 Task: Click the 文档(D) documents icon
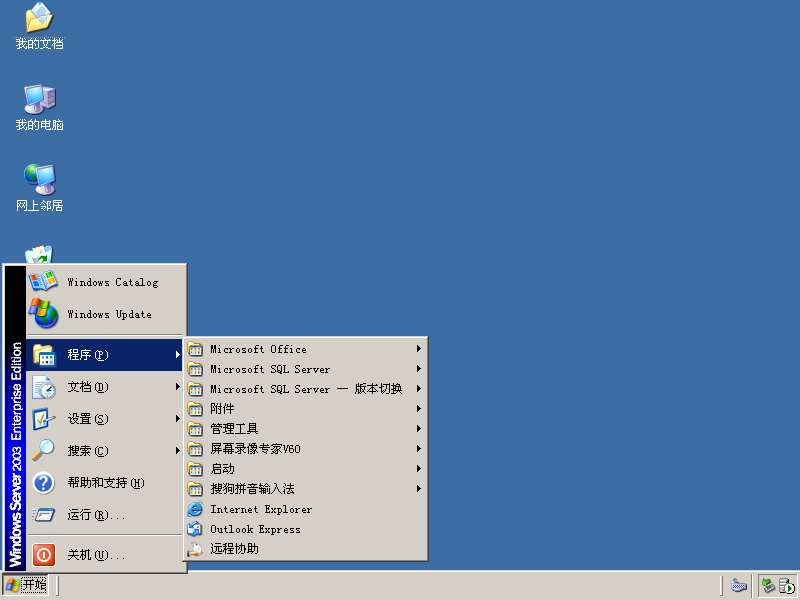click(44, 387)
